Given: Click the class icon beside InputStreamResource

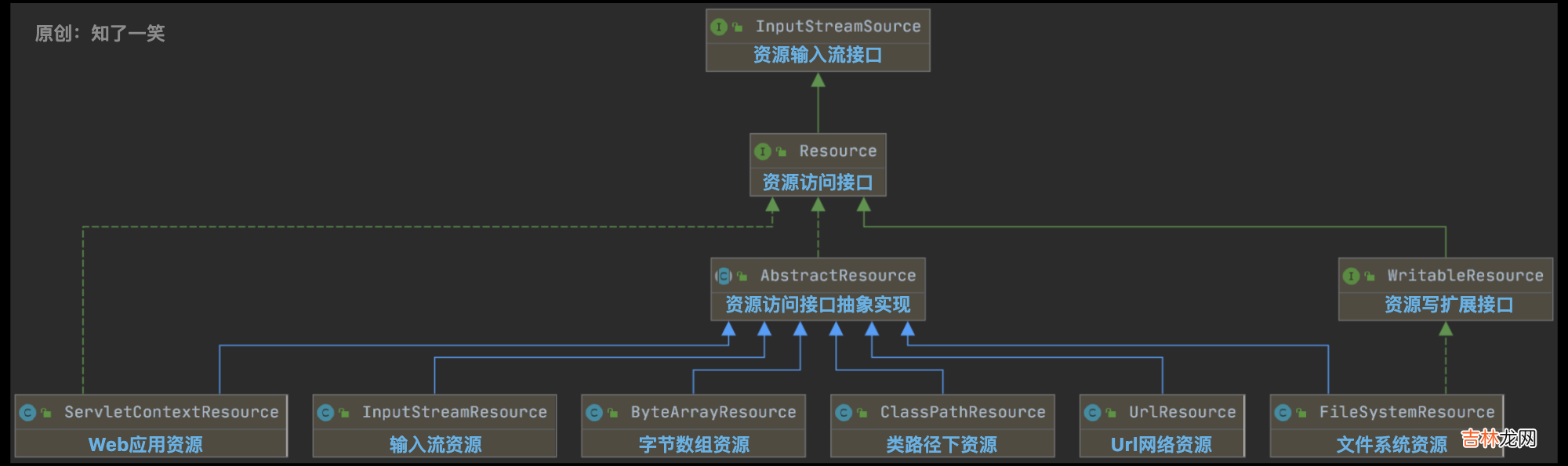Looking at the screenshot, I should [325, 412].
